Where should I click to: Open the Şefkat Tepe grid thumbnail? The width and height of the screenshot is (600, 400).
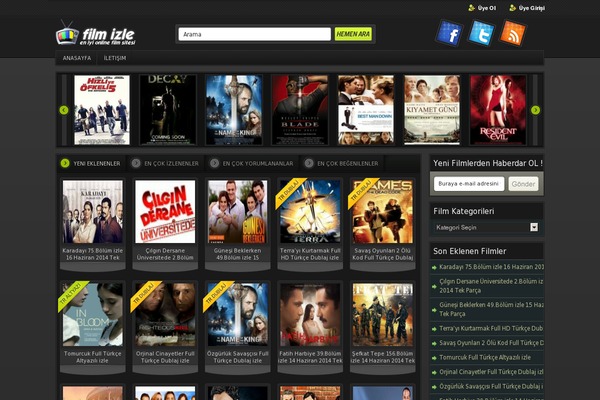(x=383, y=315)
